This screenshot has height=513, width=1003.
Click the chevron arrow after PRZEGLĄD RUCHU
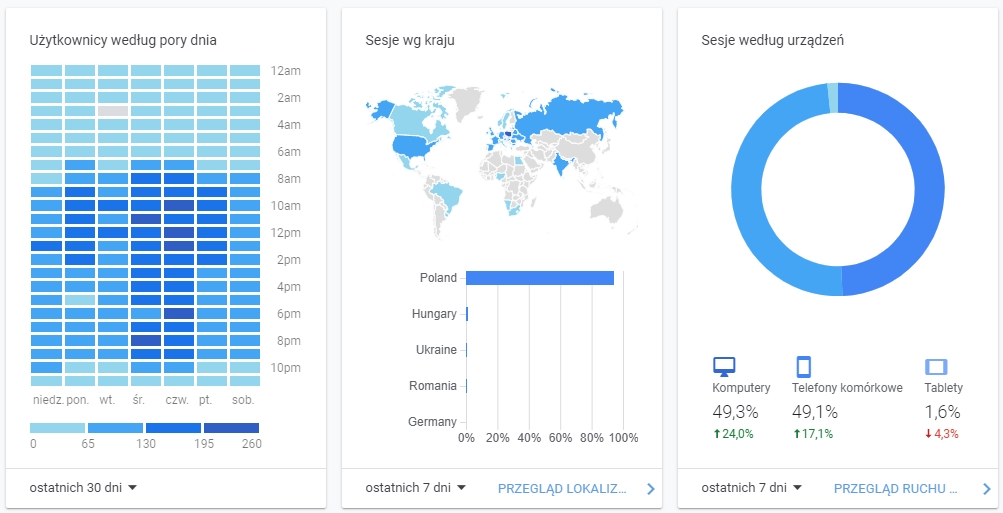point(986,489)
